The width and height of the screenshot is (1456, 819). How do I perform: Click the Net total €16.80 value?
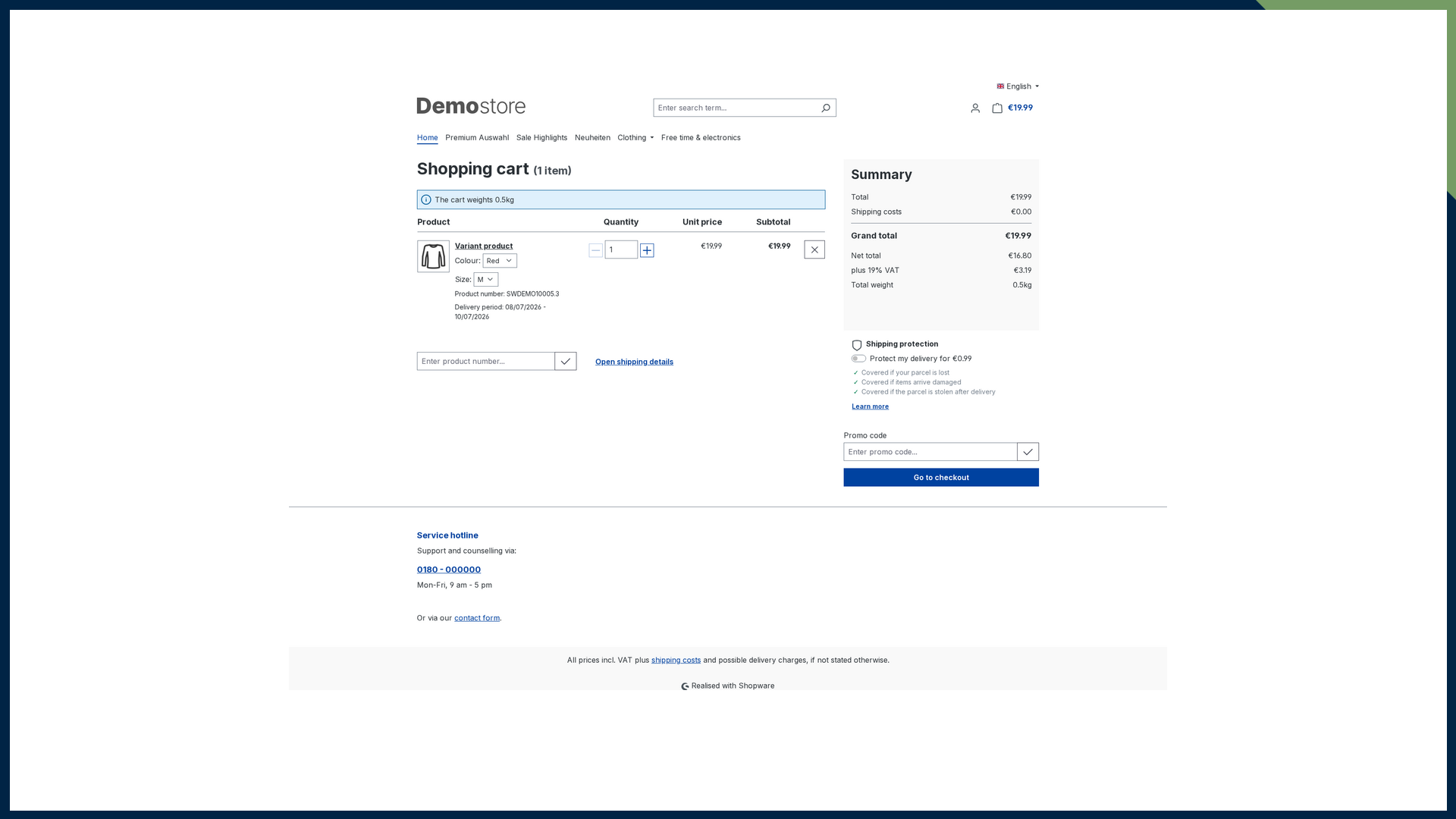1019,256
